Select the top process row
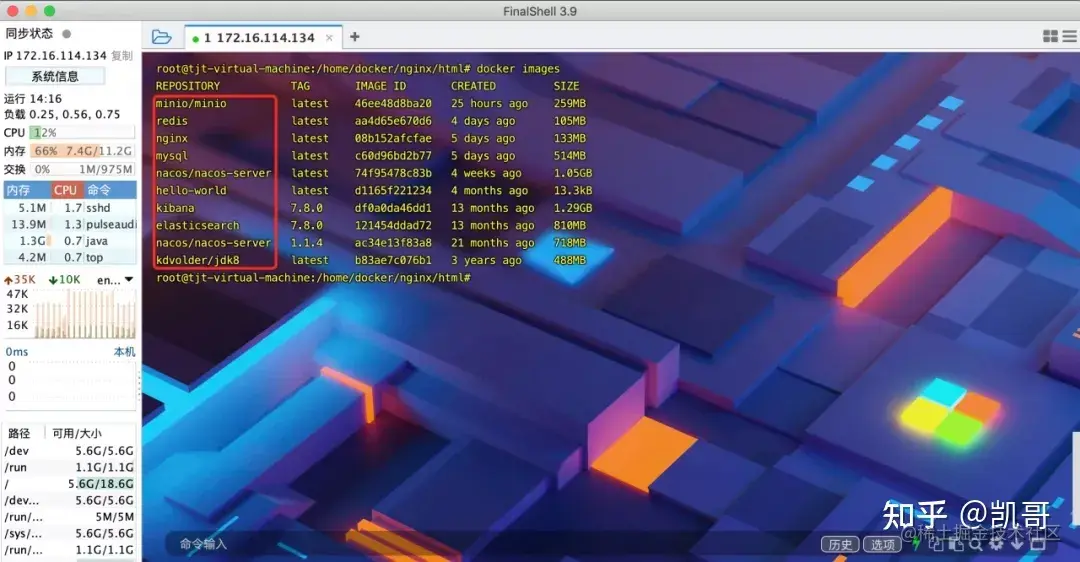The height and width of the screenshot is (562, 1080). (70, 258)
